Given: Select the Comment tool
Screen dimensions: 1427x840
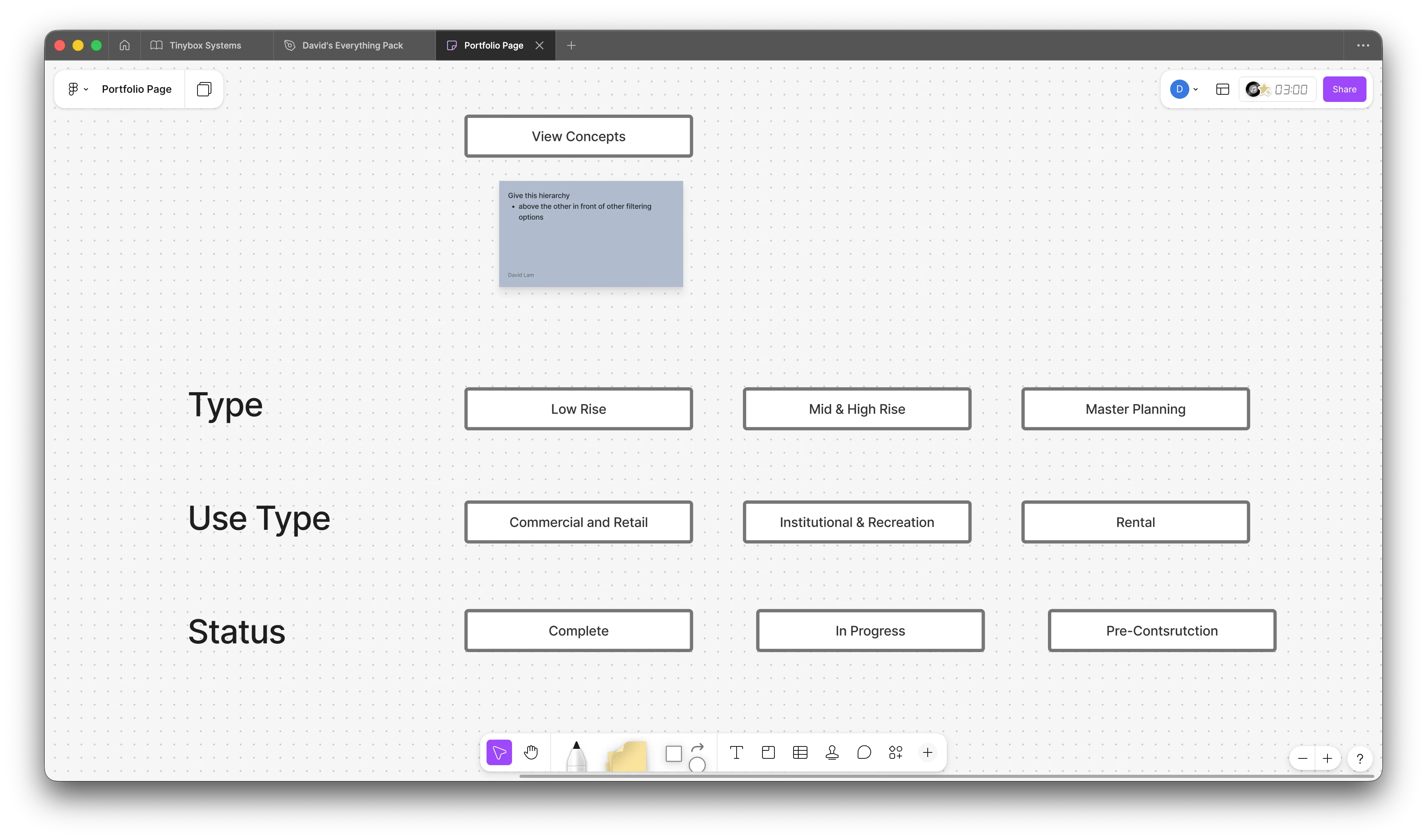Looking at the screenshot, I should 864,752.
